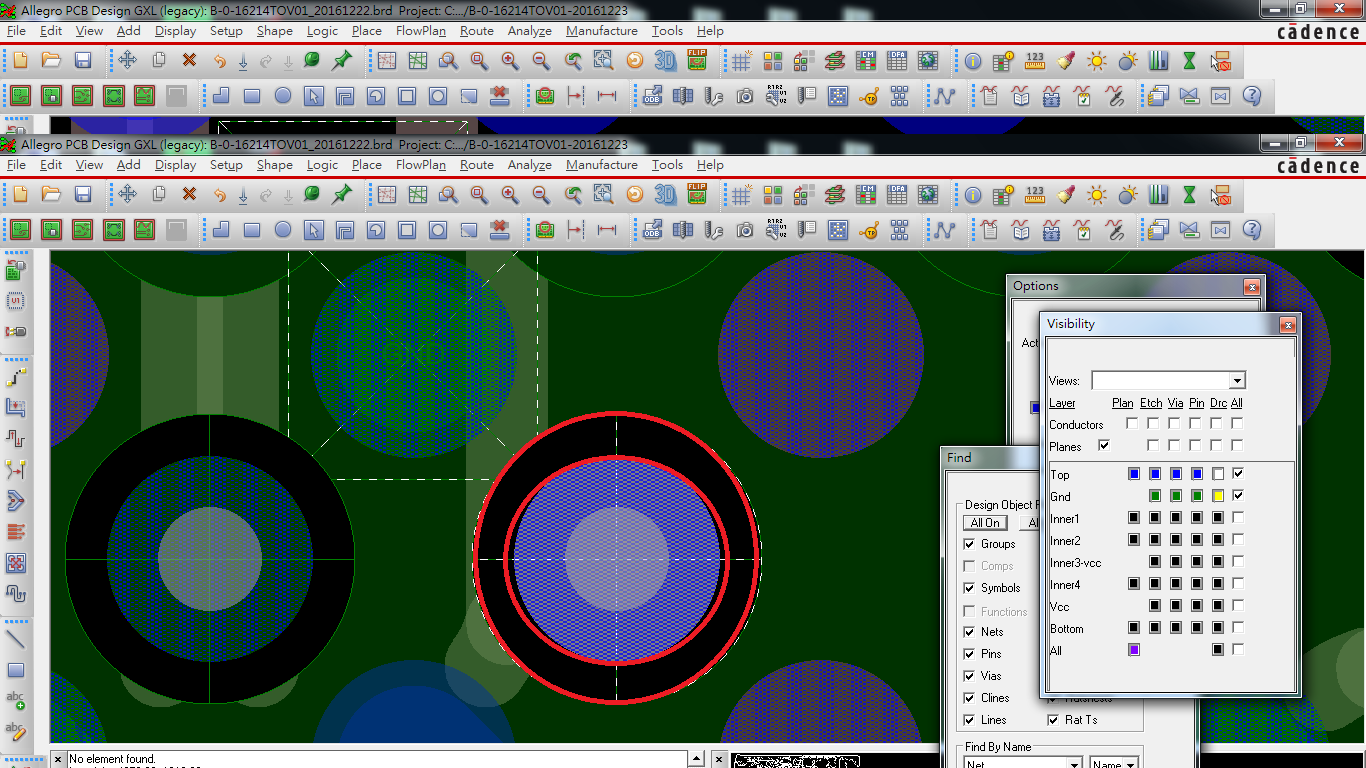Open the Manufacture menu in lower window
The height and width of the screenshot is (768, 1366).
(601, 165)
